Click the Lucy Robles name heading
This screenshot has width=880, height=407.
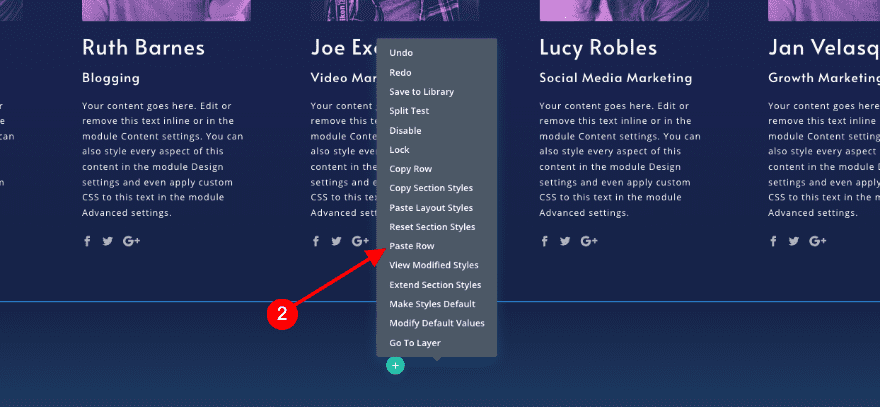(x=598, y=48)
